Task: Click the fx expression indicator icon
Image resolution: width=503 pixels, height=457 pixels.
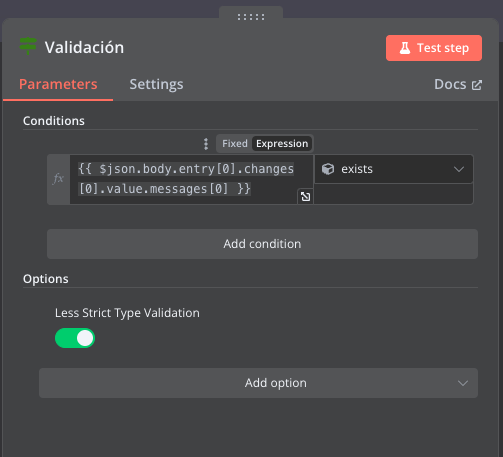Action: 59,179
